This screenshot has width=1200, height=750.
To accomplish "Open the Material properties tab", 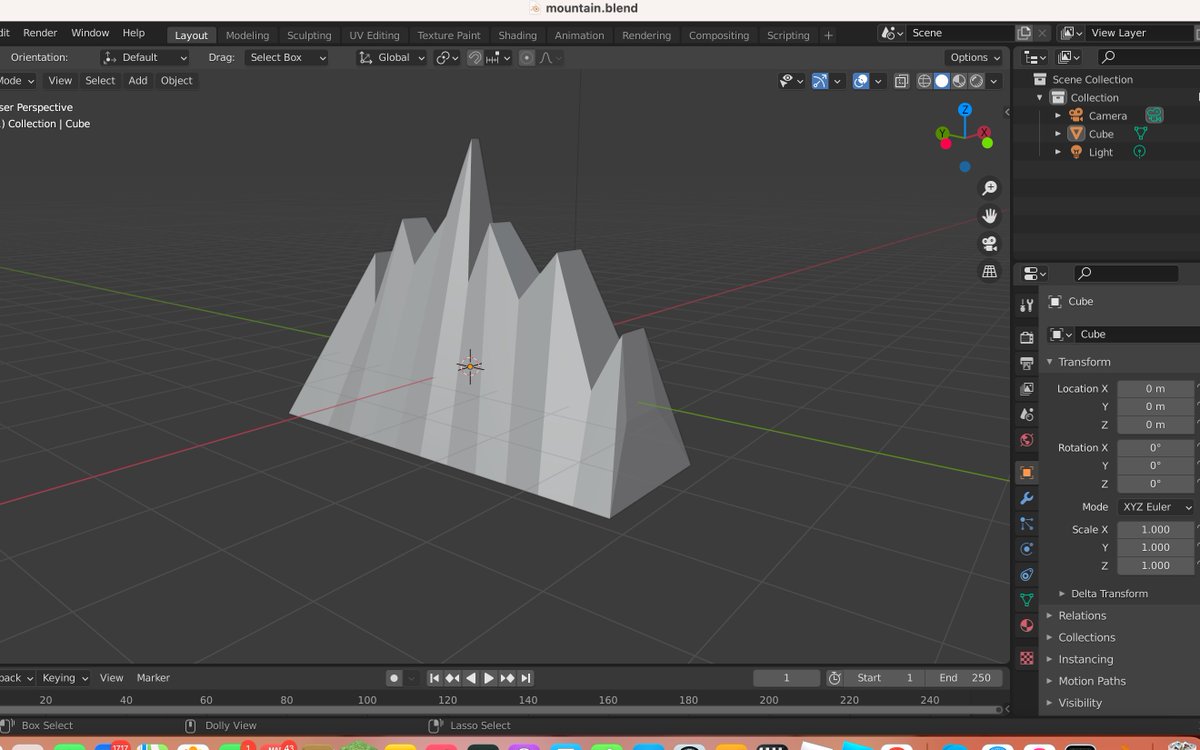I will pyautogui.click(x=1026, y=626).
